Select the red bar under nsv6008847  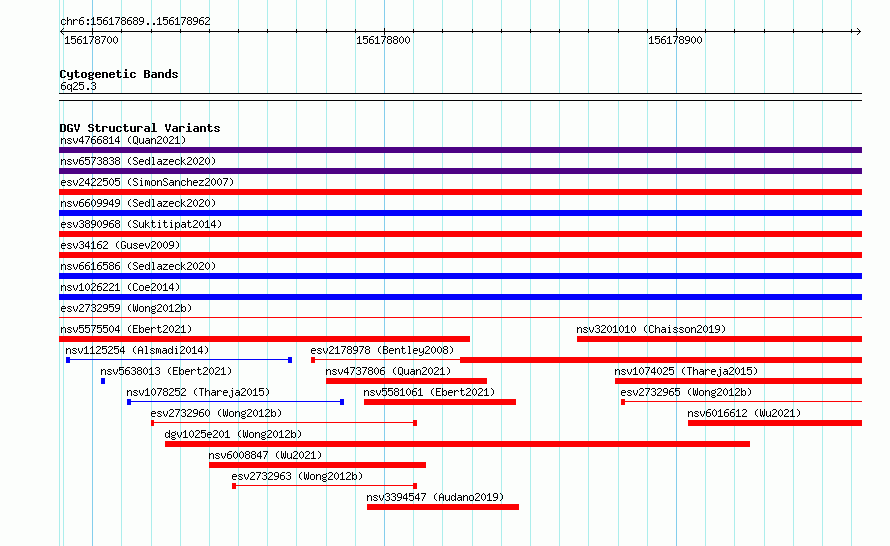pyautogui.click(x=317, y=465)
